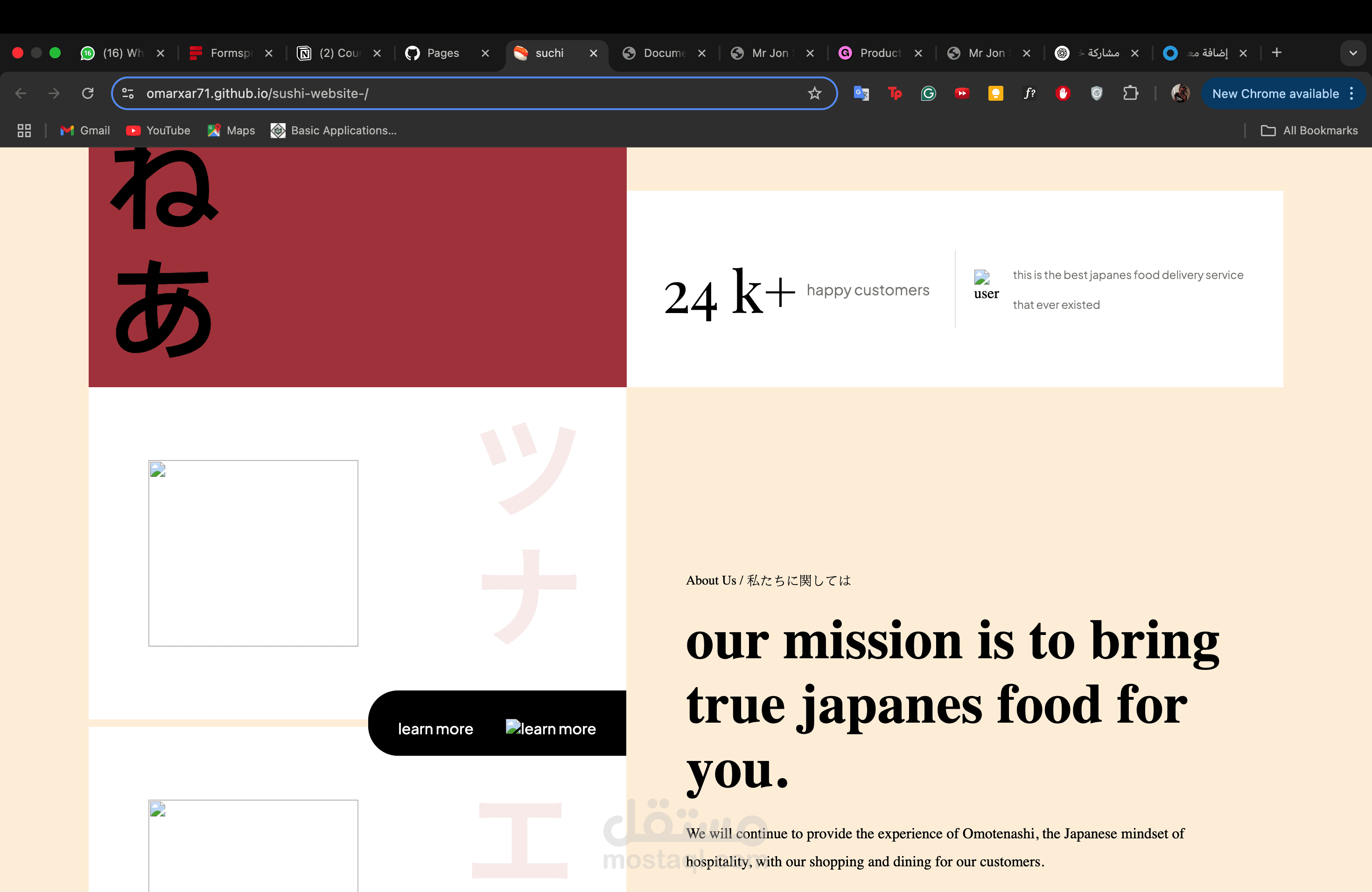
Task: Open Chrome three-dot menu
Action: point(1352,93)
